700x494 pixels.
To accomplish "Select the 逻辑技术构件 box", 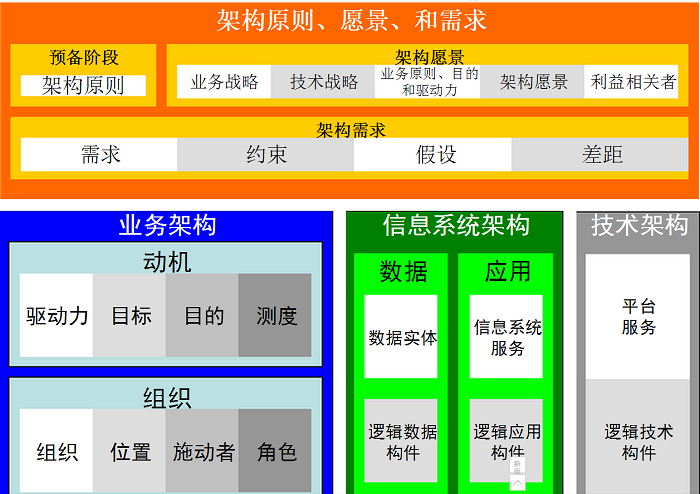I will coord(638,436).
